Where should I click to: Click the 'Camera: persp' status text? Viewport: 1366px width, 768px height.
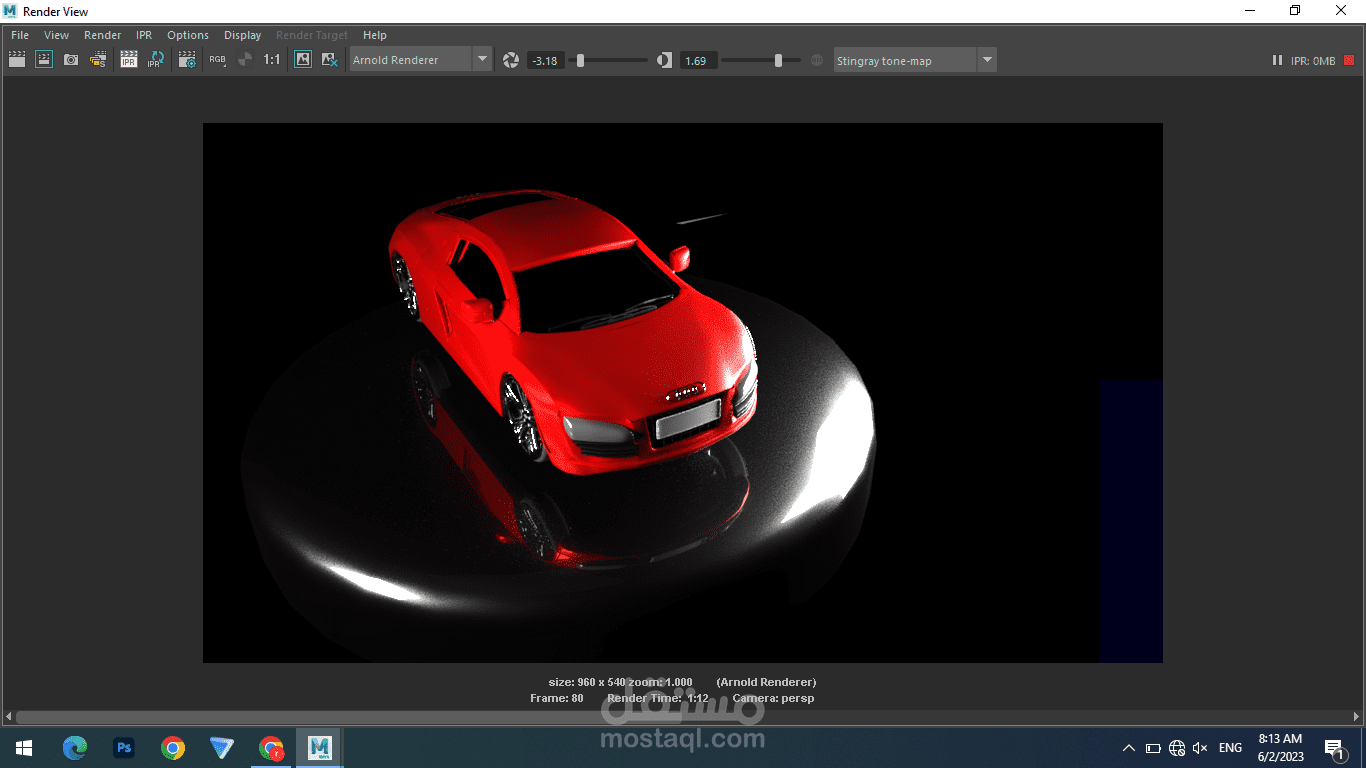(x=773, y=698)
